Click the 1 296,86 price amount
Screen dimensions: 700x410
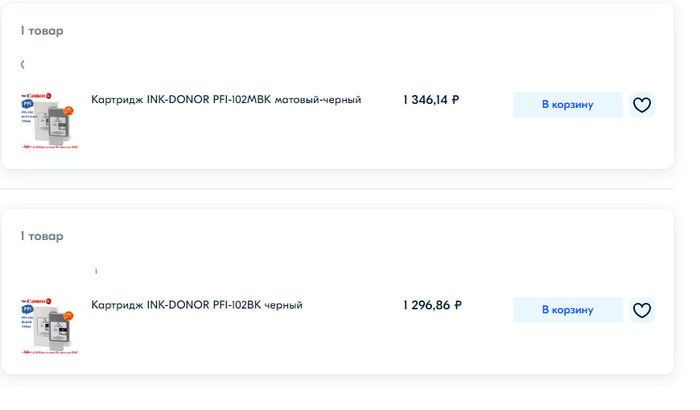click(426, 305)
